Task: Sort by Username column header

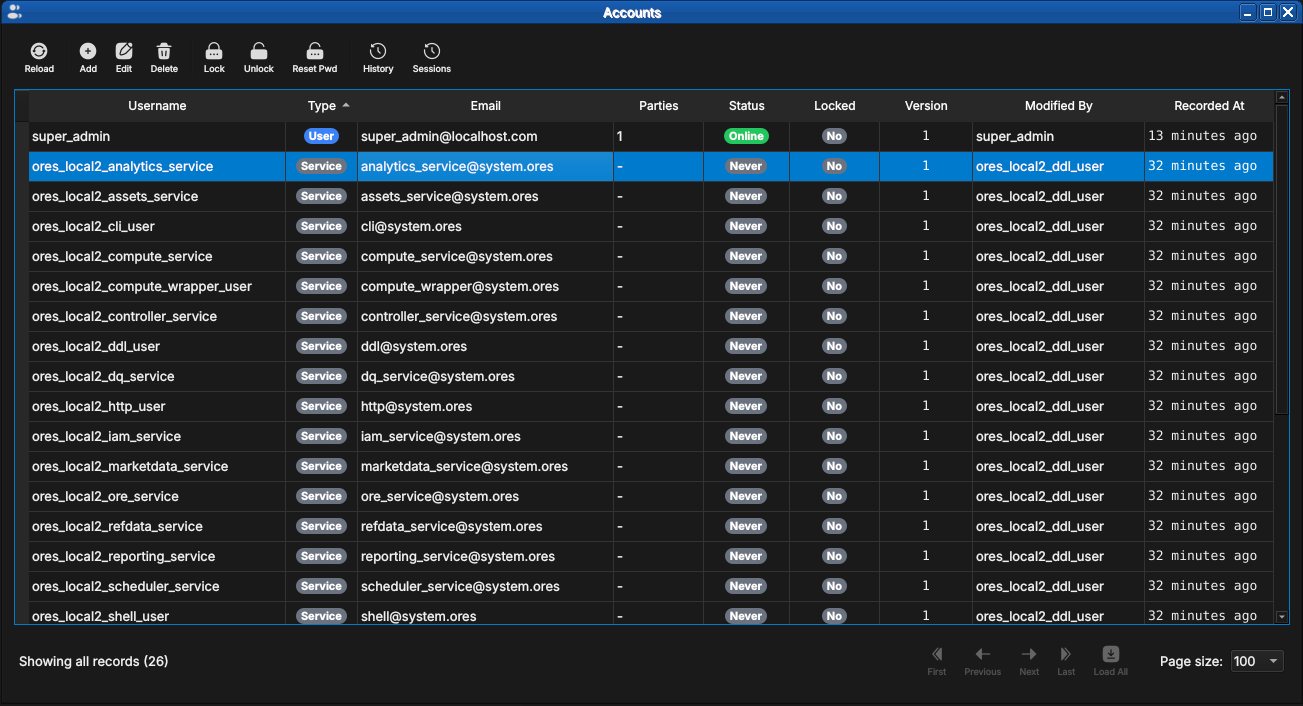Action: point(157,106)
